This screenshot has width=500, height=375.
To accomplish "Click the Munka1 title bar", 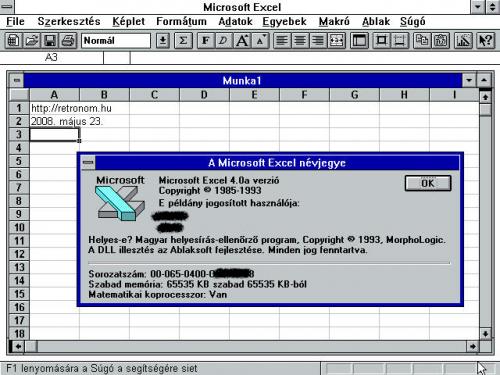I will click(x=242, y=80).
